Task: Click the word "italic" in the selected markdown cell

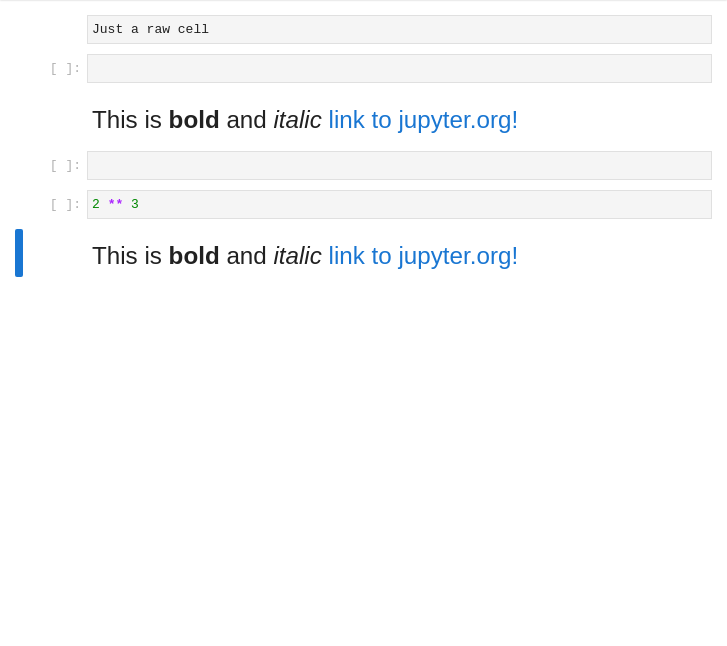Action: tap(297, 256)
